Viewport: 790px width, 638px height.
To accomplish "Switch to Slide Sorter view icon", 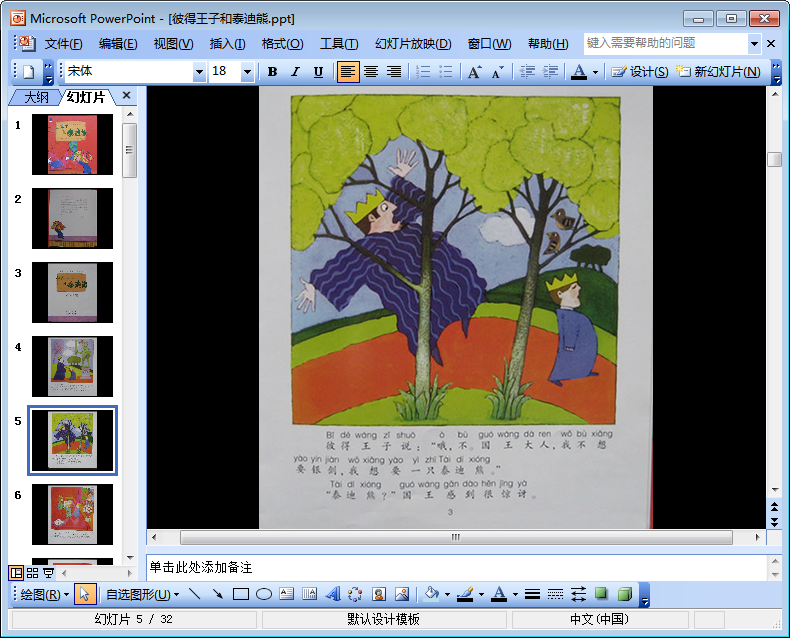I will pyautogui.click(x=32, y=573).
